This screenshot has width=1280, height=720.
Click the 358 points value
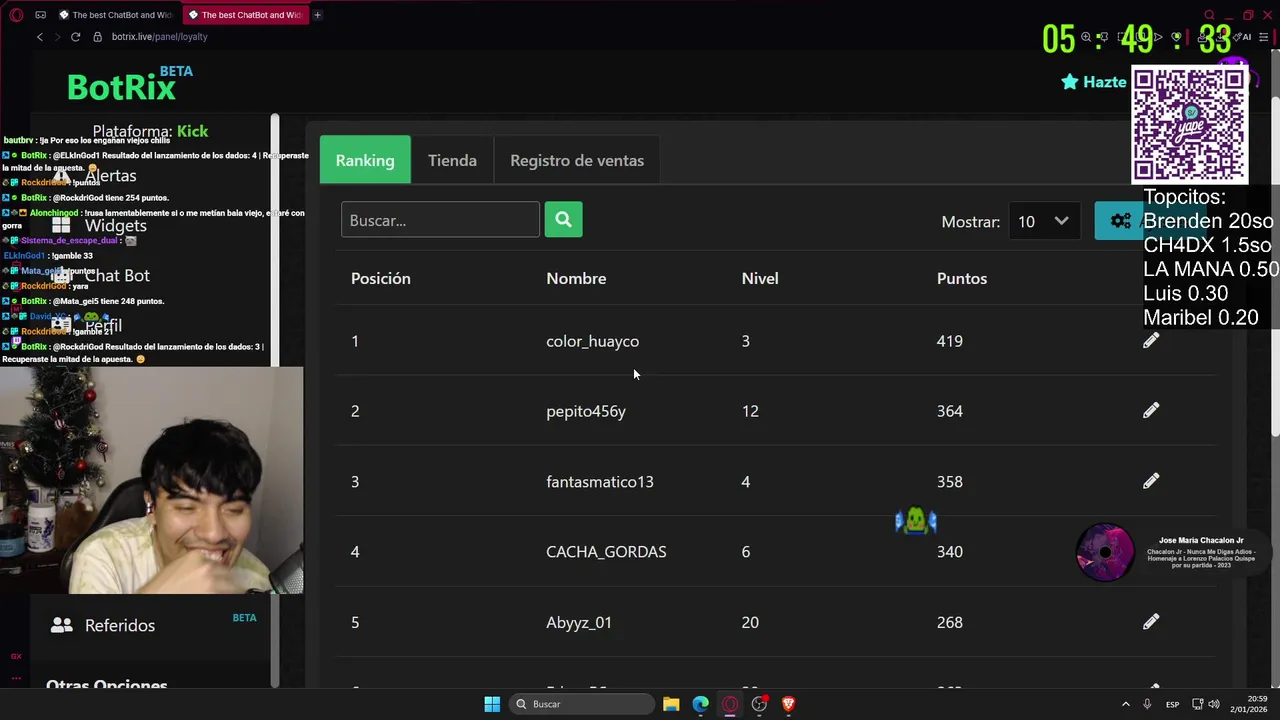tap(950, 481)
